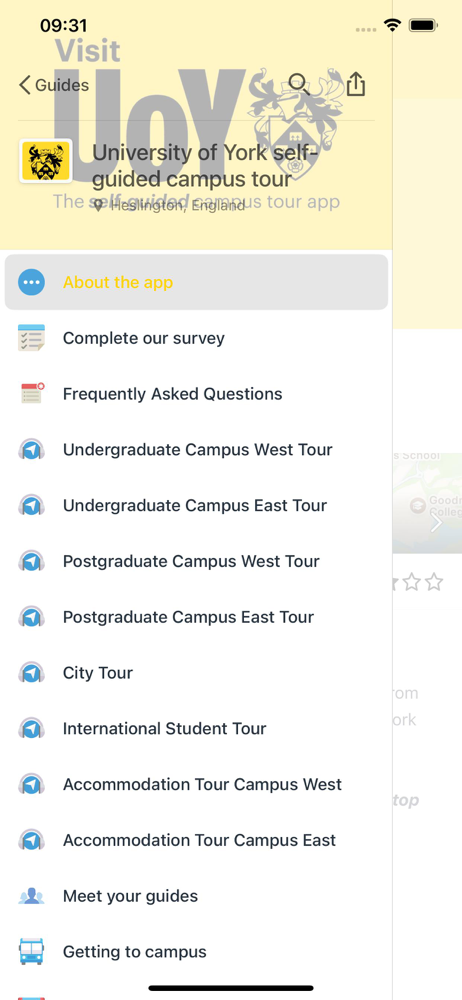Select Accommodation Tour Campus West
462x1000 pixels.
click(x=196, y=784)
